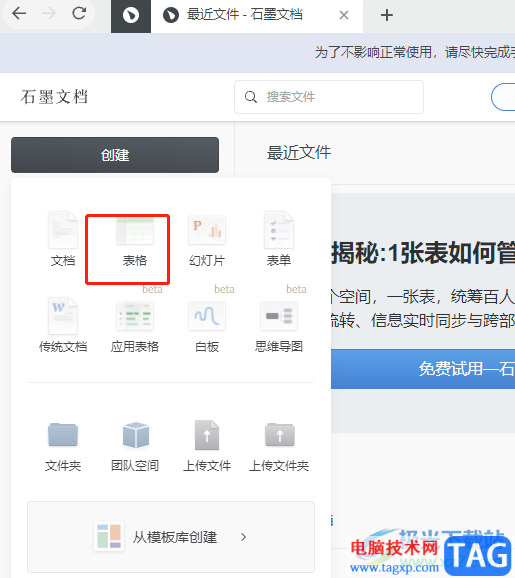This screenshot has width=515, height=578.
Task: Create a new 团队空间 team space
Action: point(135,447)
